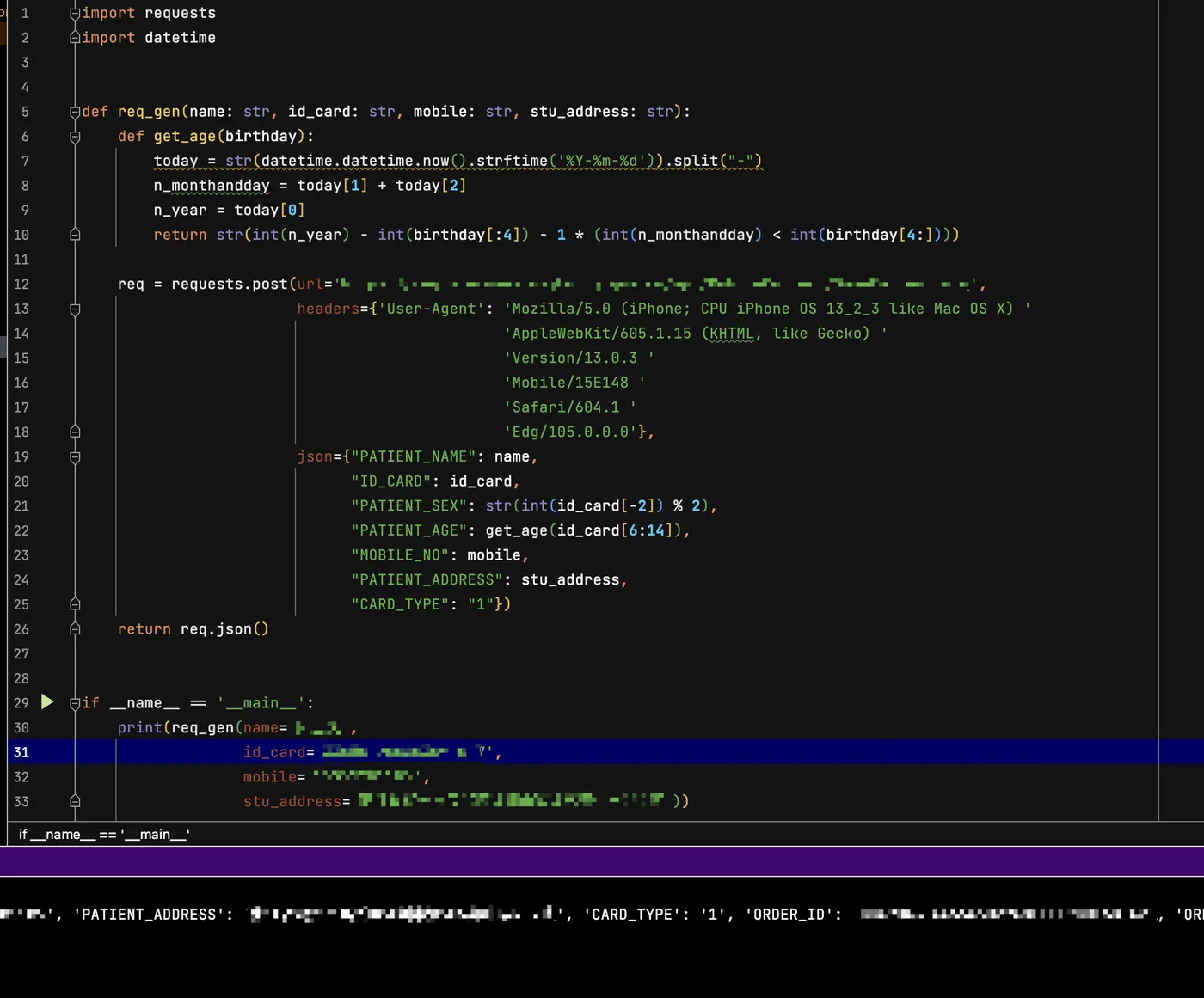Collapse the json dict fold at line 19
This screenshot has height=998, width=1204.
point(75,456)
